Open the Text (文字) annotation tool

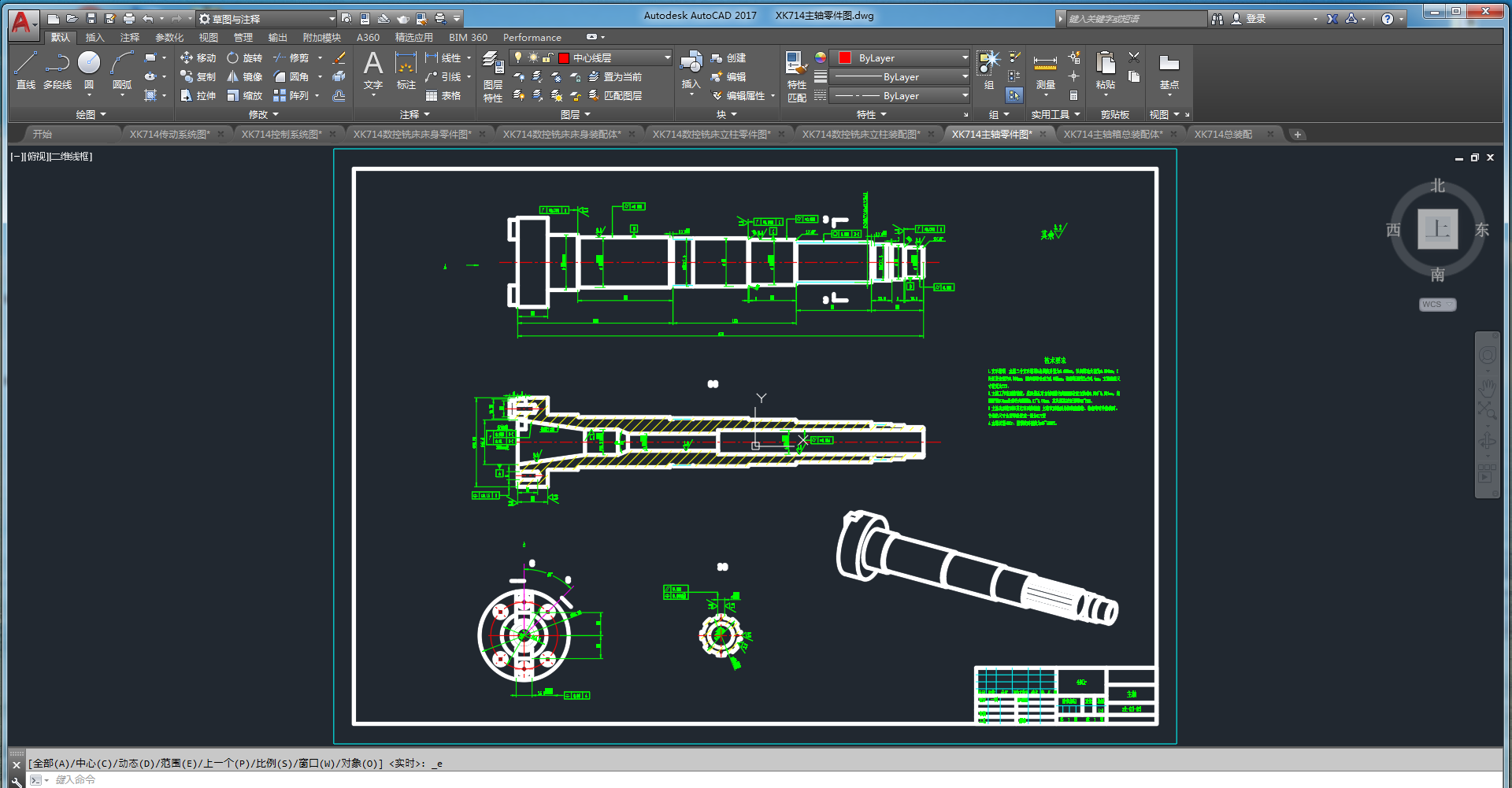[x=373, y=71]
